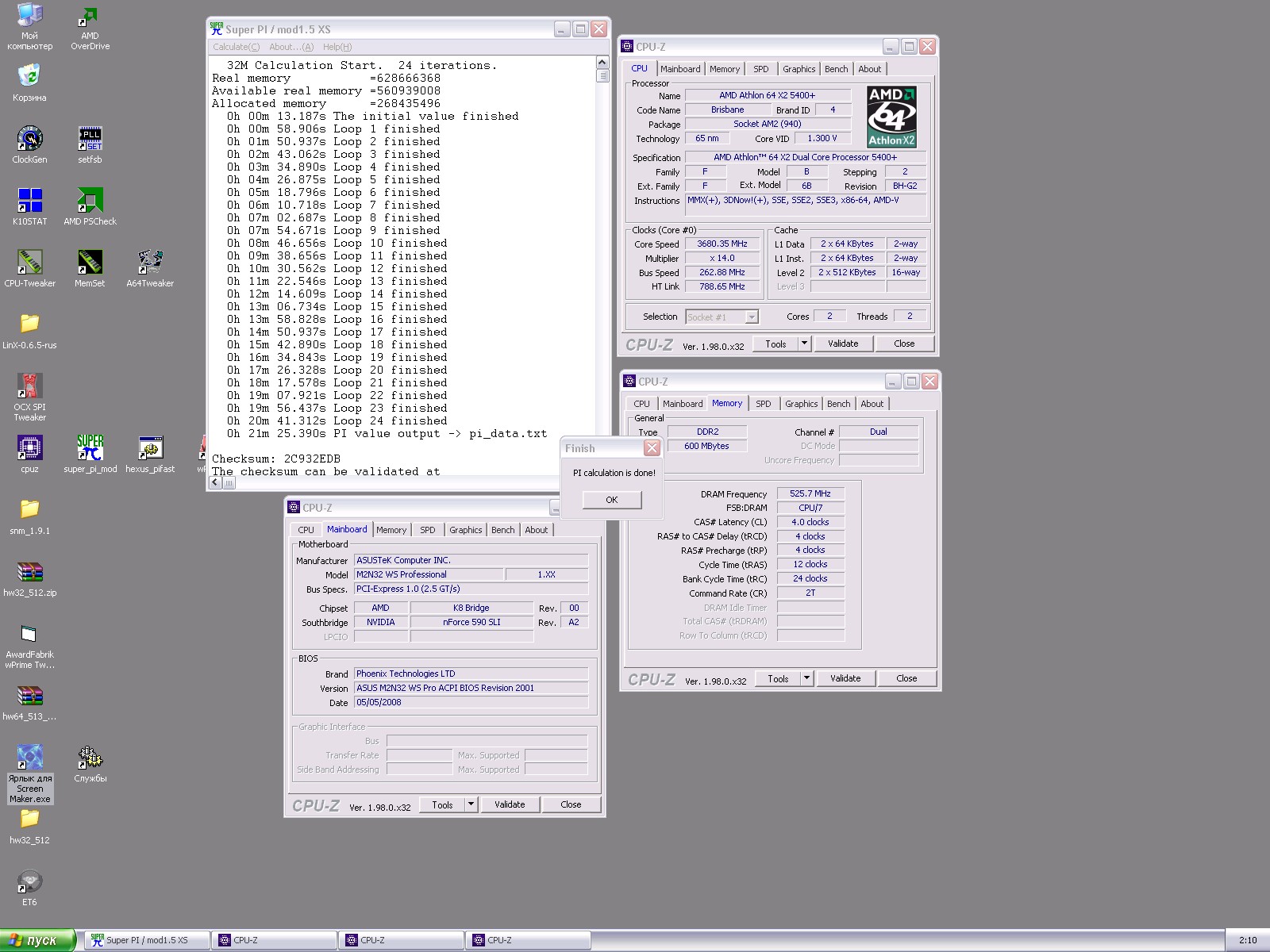This screenshot has height=952, width=1270.
Task: Select the first CPU-Z taskbar button
Action: coord(274,940)
